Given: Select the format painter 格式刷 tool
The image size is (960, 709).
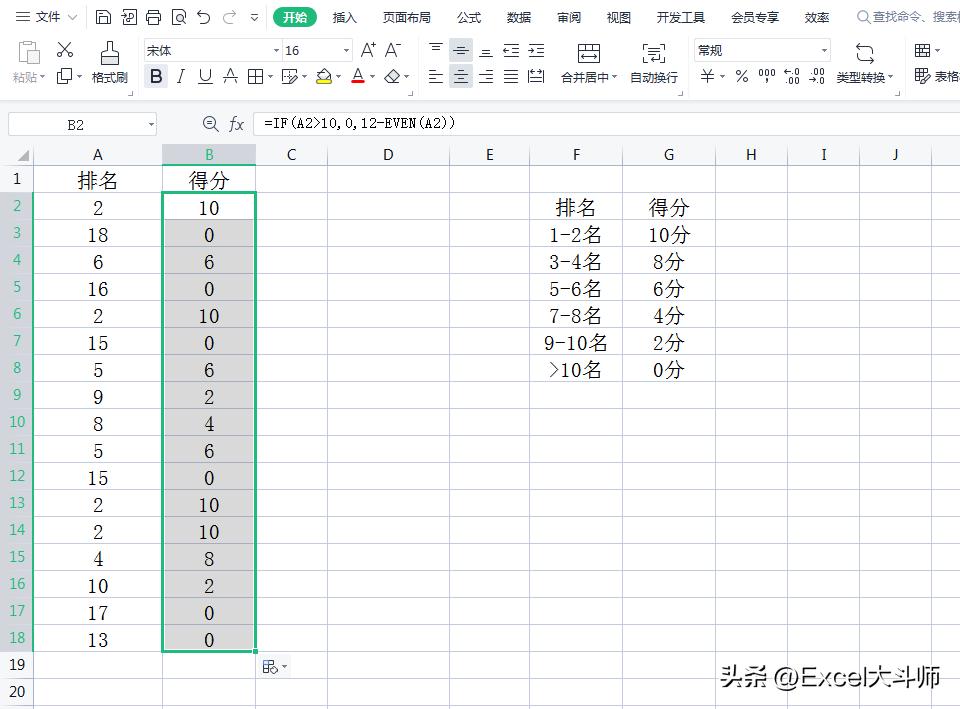Looking at the screenshot, I should (x=110, y=62).
